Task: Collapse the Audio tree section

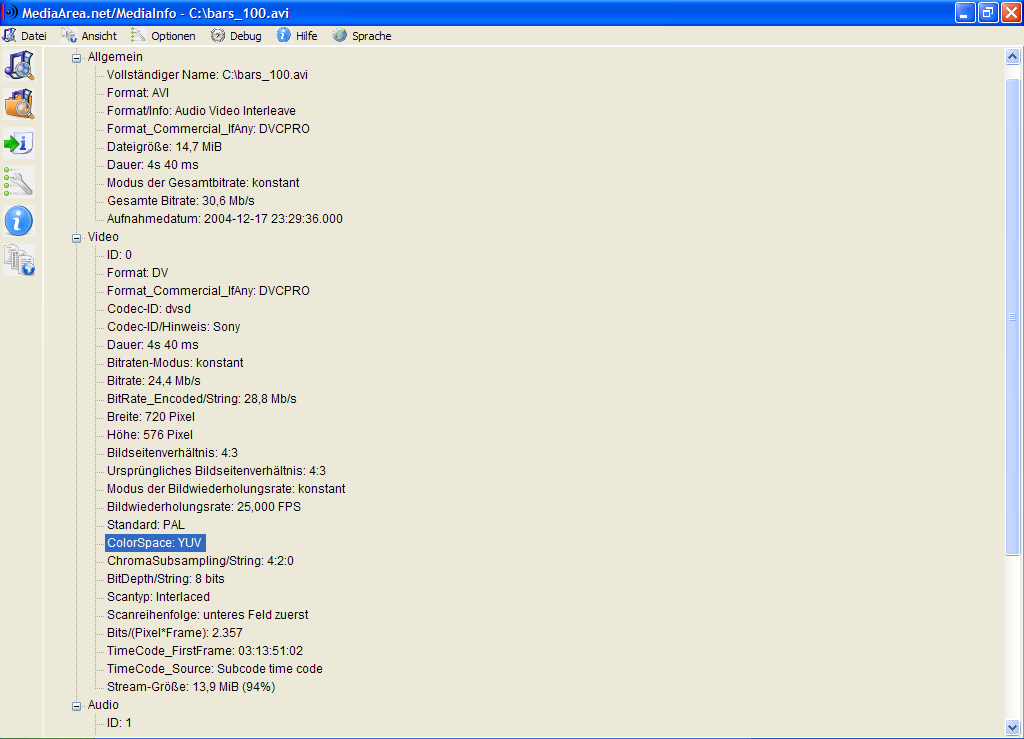Action: [76, 706]
